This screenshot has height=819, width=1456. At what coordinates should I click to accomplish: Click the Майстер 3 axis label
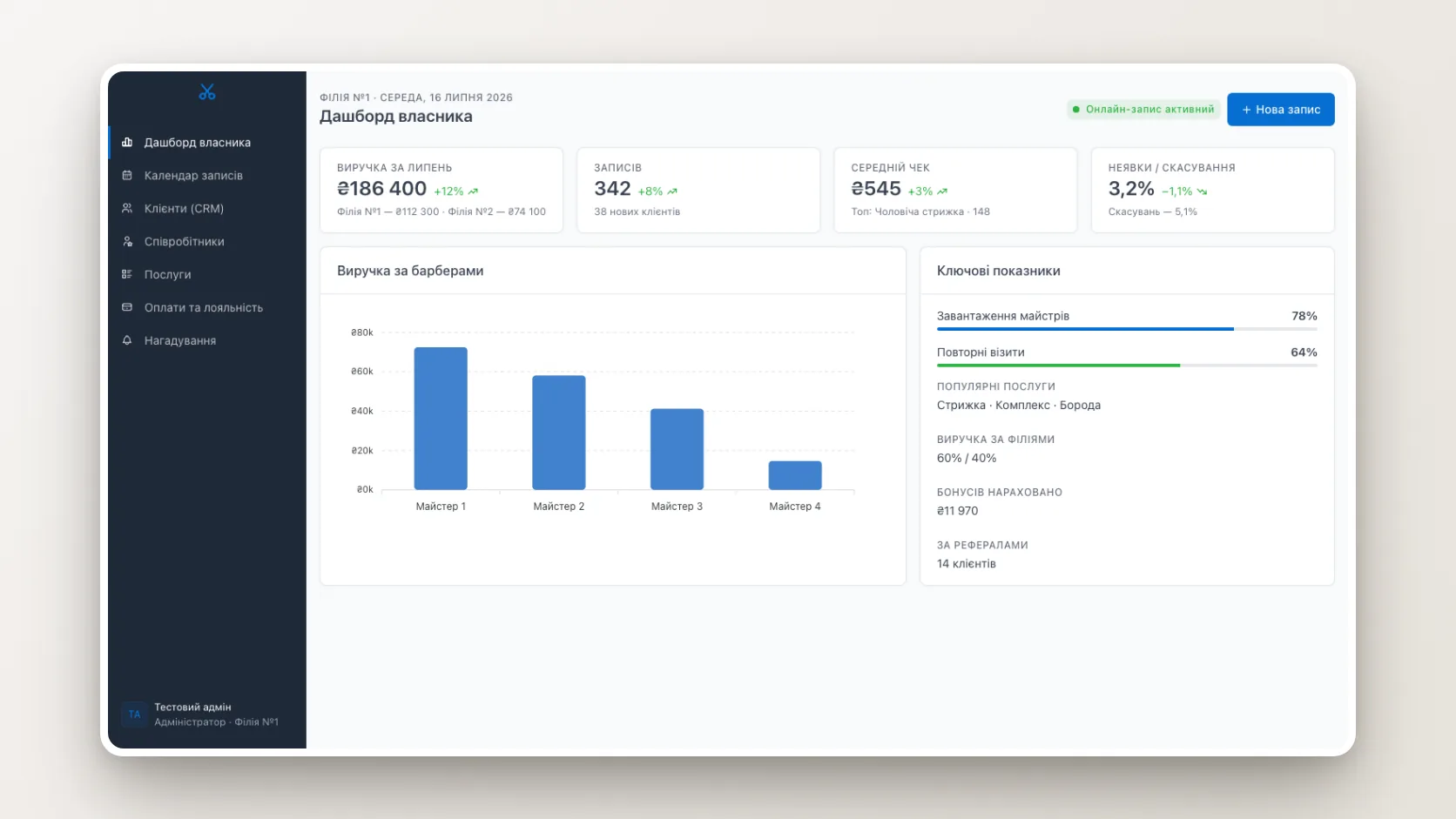677,507
